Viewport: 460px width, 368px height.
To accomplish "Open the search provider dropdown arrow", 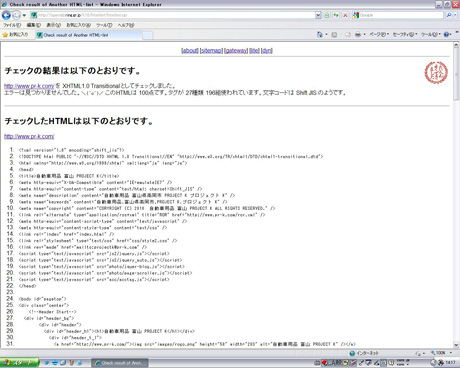I will [455, 15].
